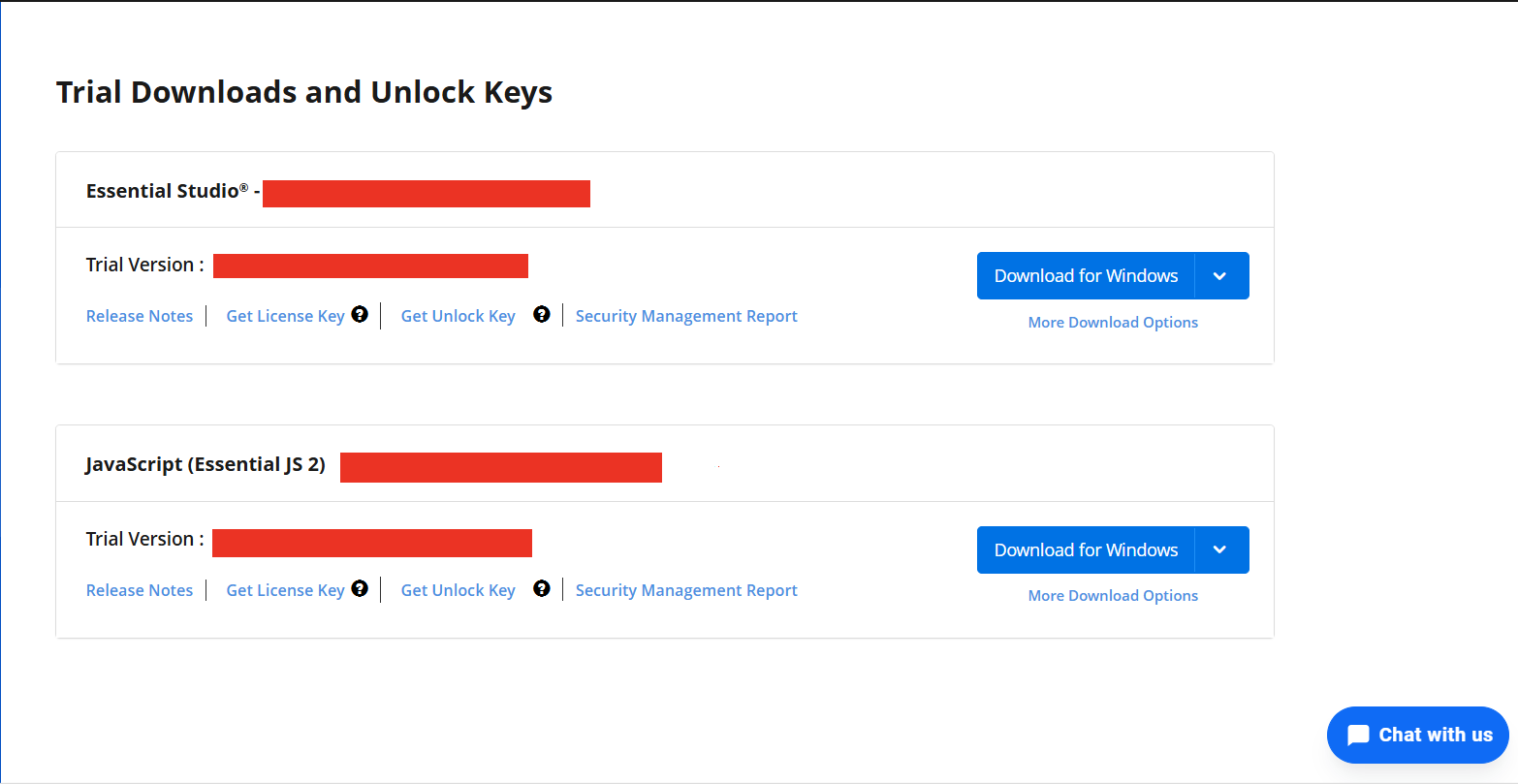Image resolution: width=1518 pixels, height=784 pixels.
Task: Expand download dropdown arrow for JavaScript Essential JS 2
Action: (x=1220, y=550)
